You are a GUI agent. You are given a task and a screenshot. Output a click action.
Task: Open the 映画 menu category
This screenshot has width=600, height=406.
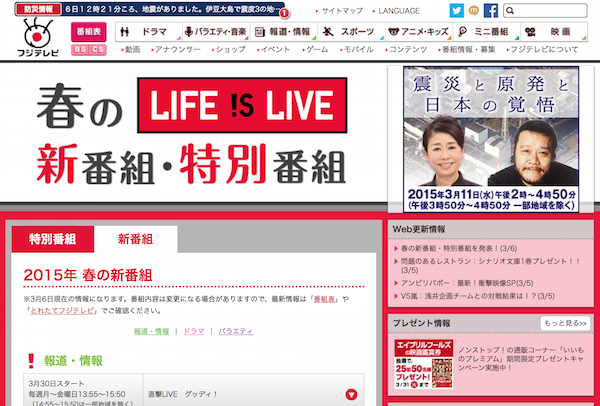tap(554, 32)
